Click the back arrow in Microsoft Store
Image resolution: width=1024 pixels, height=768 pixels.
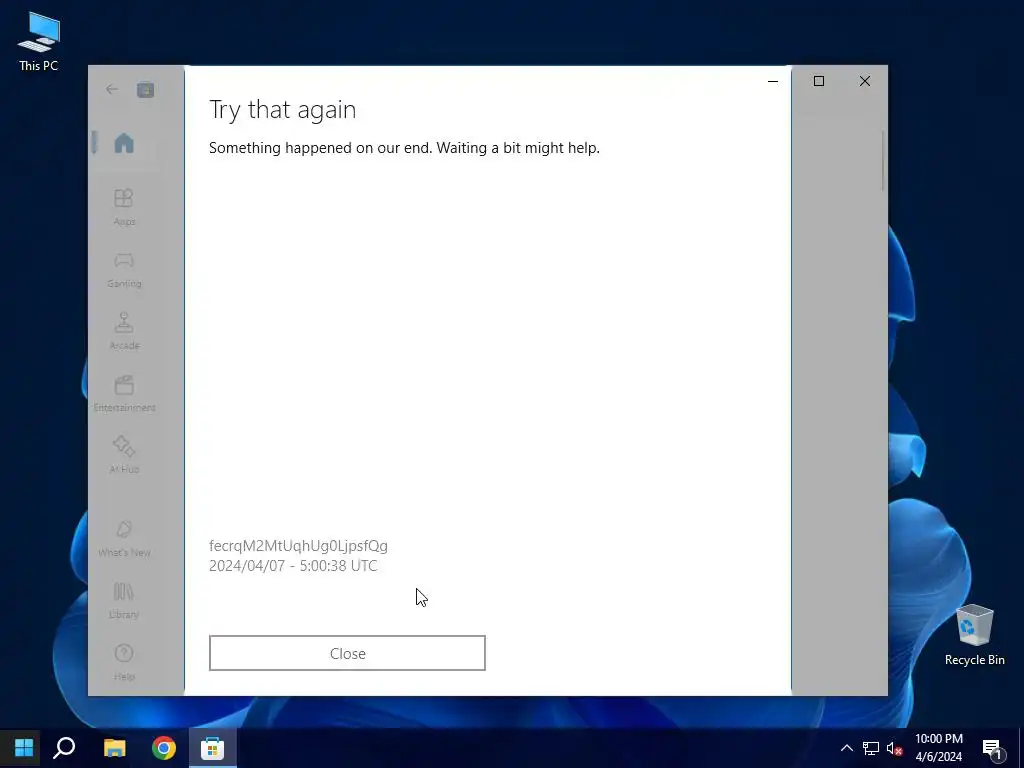[112, 89]
